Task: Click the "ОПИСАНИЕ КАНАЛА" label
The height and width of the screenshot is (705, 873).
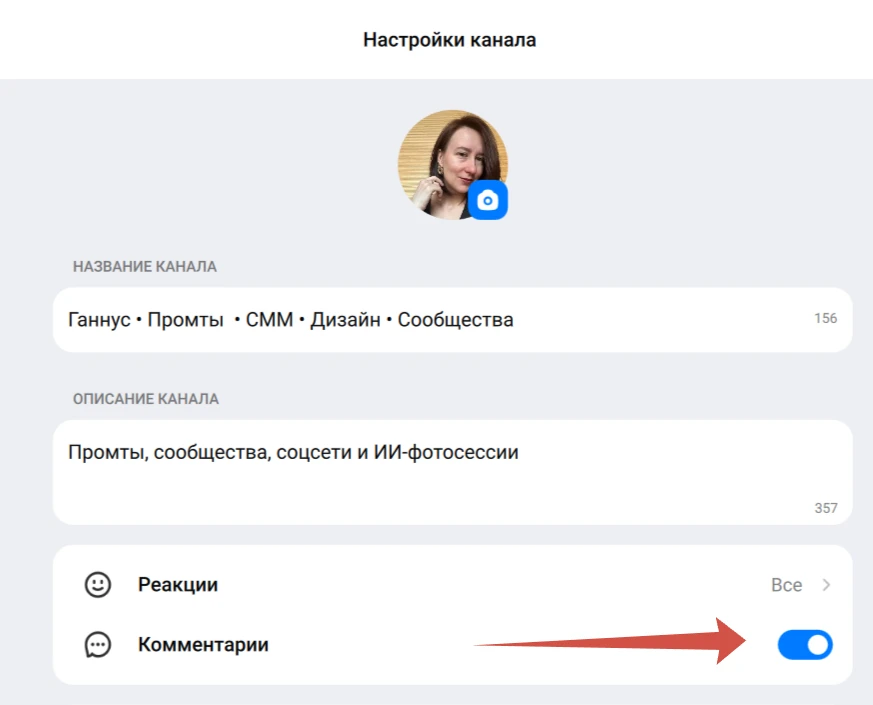Action: pyautogui.click(x=146, y=399)
